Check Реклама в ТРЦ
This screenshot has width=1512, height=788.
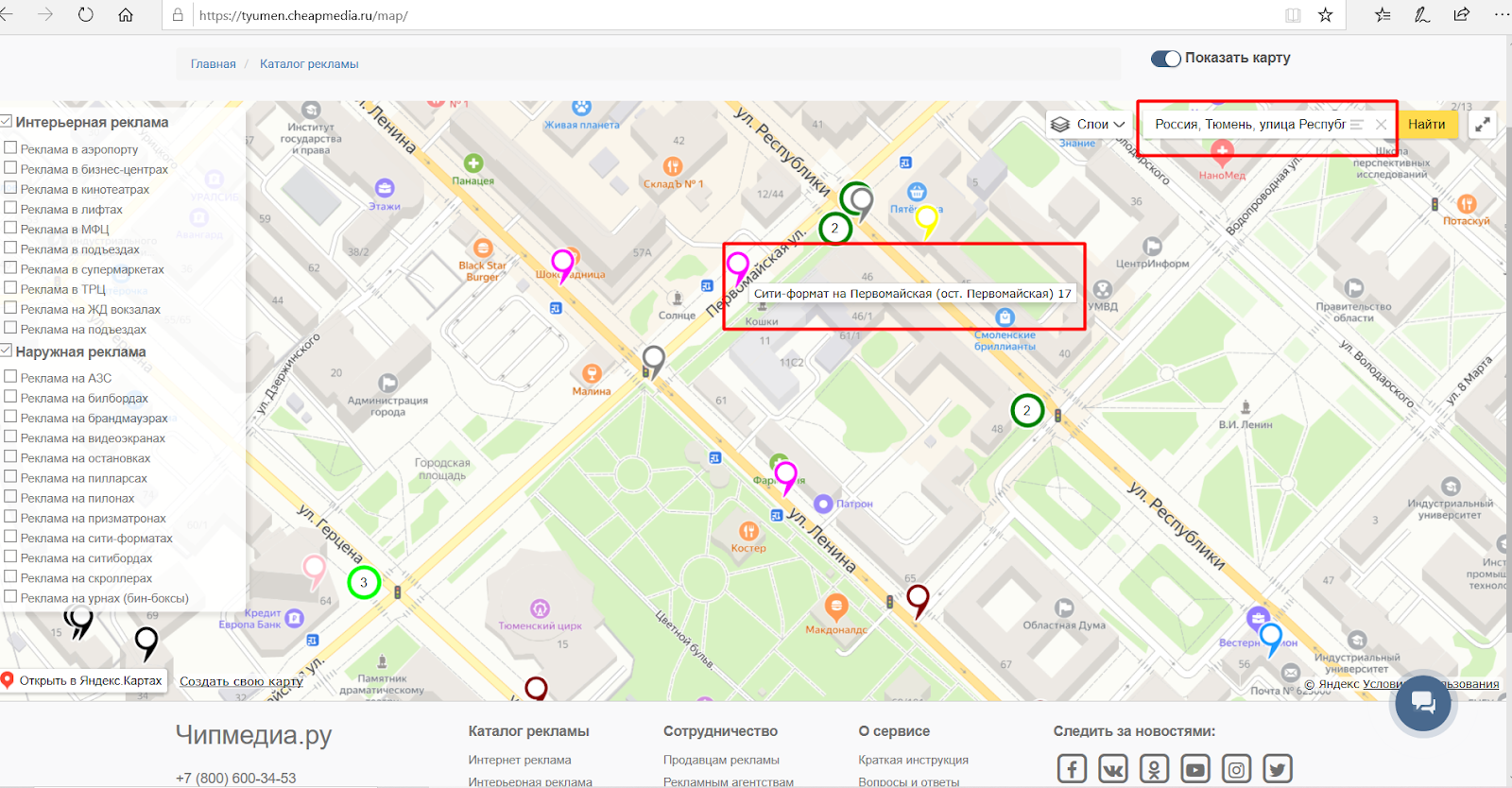tap(11, 287)
